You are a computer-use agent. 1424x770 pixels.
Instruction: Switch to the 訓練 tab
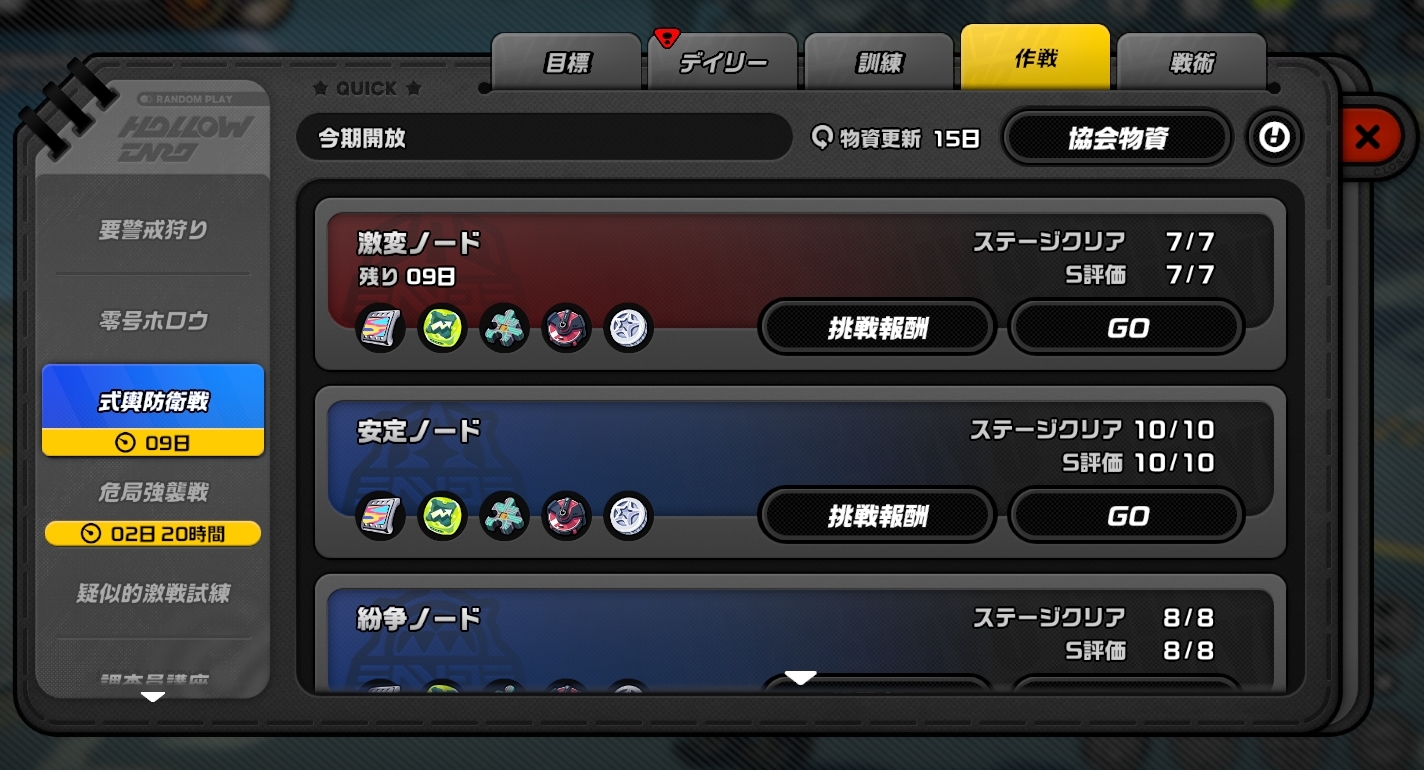click(880, 62)
